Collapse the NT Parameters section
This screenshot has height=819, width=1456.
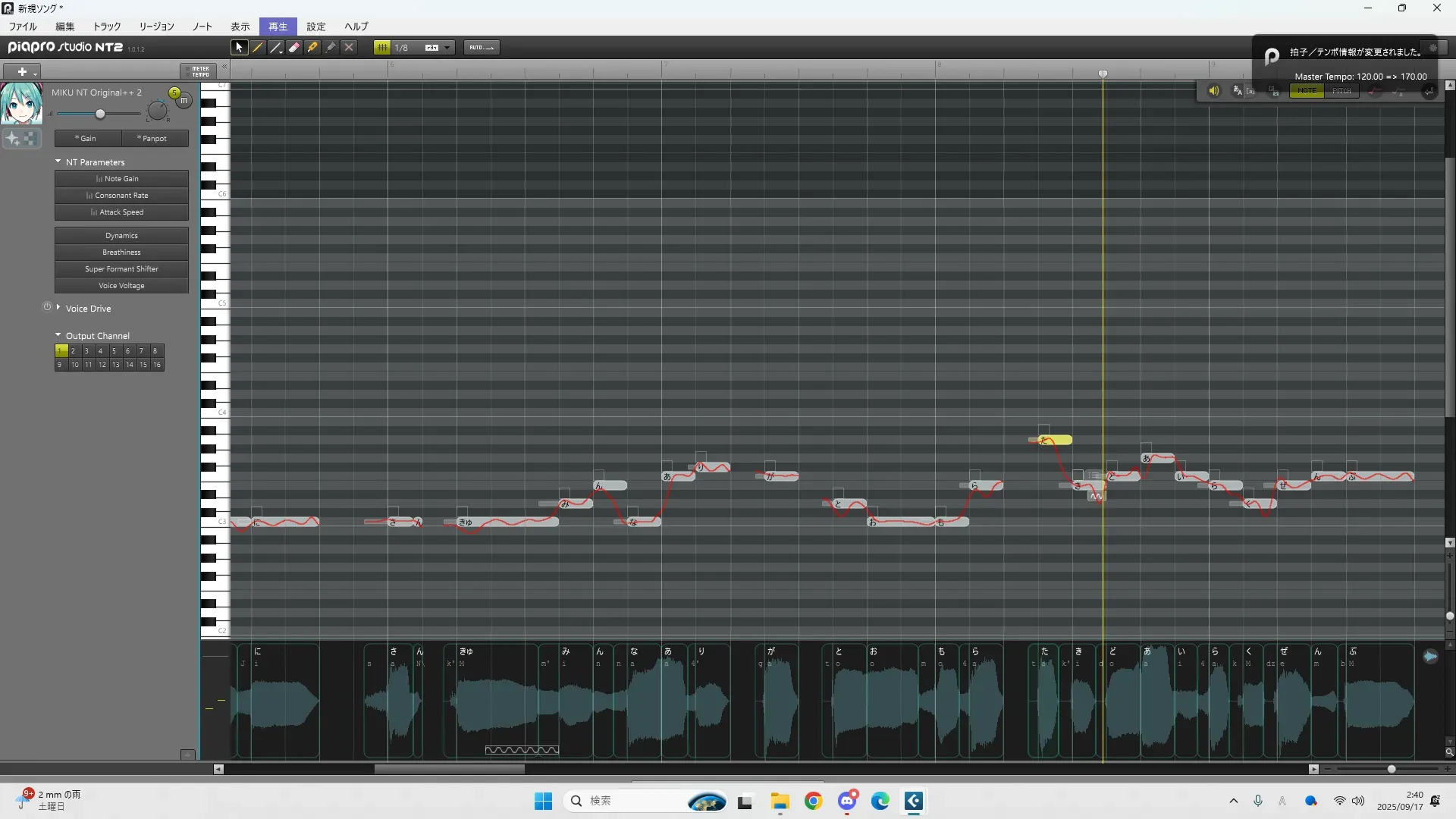(58, 162)
